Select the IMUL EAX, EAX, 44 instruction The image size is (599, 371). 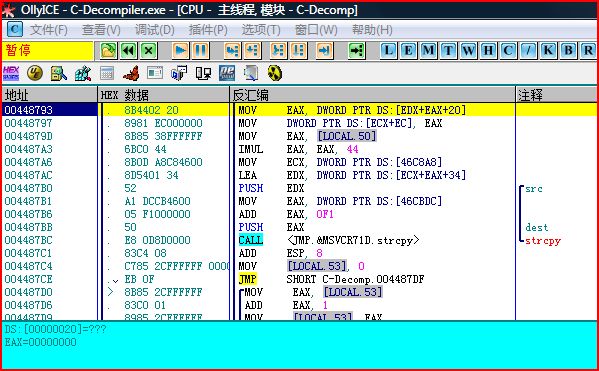coord(299,149)
